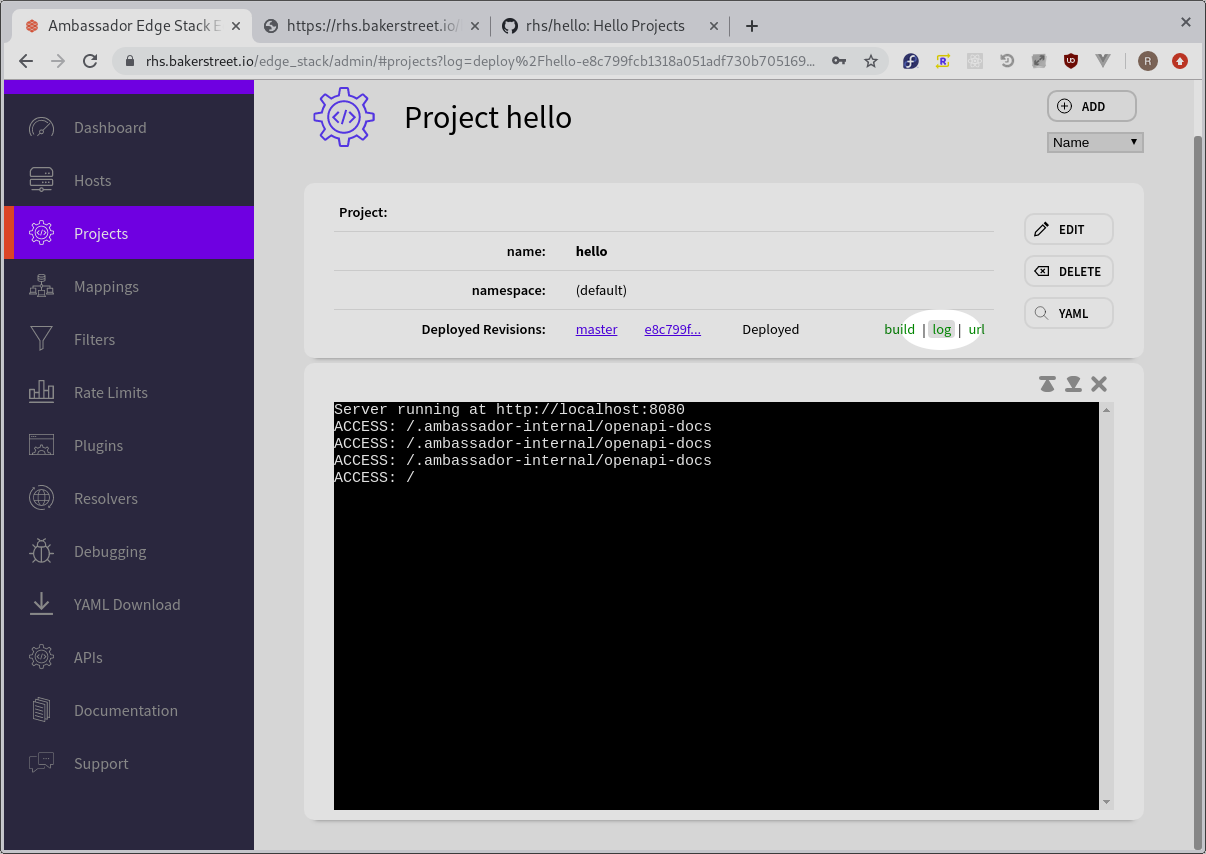Reload the page

click(90, 61)
